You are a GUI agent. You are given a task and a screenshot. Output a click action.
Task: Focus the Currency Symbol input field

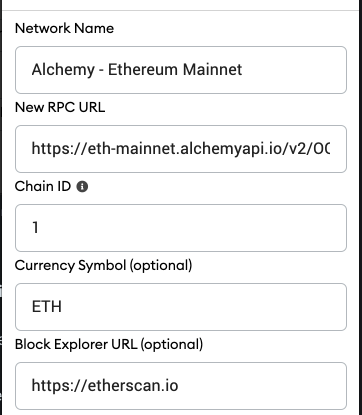tap(181, 307)
